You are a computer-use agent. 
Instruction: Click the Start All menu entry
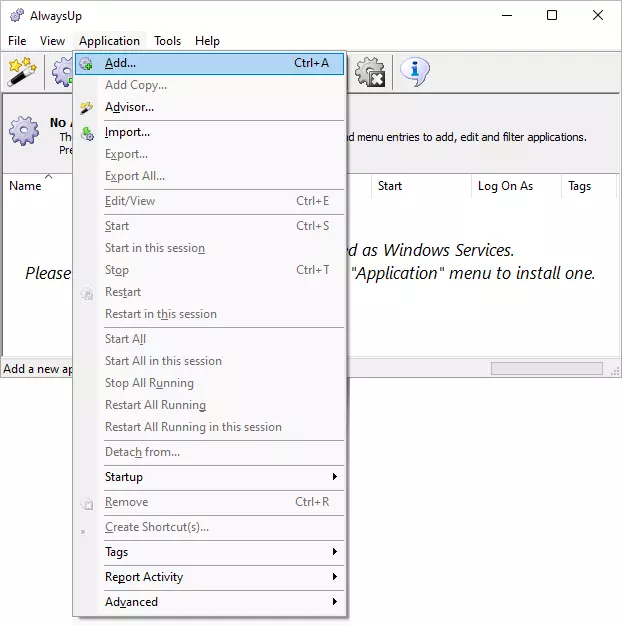click(x=209, y=339)
